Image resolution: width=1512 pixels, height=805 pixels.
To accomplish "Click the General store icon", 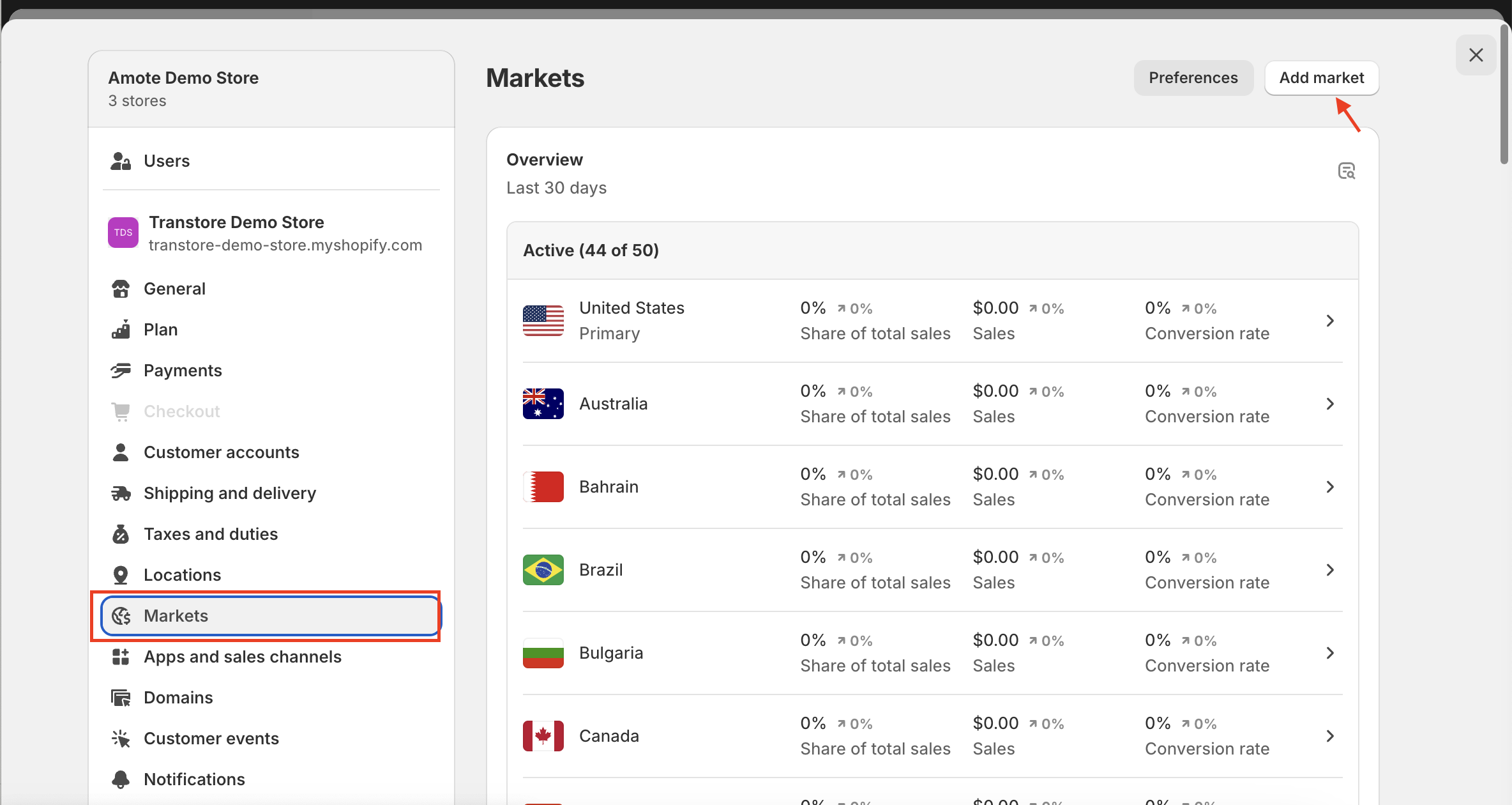I will [x=121, y=289].
